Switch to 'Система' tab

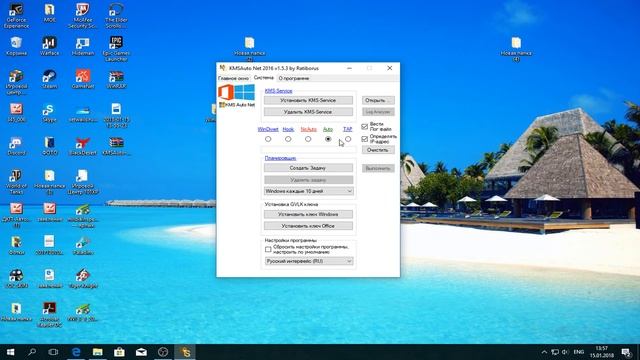(x=264, y=78)
